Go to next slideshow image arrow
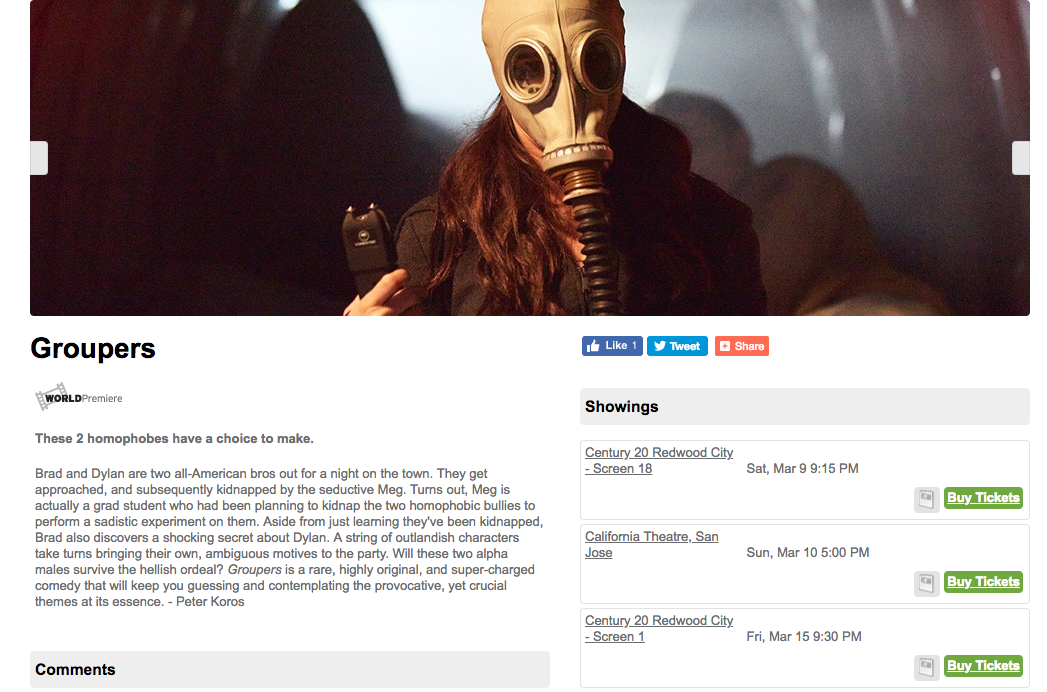 coord(1021,158)
